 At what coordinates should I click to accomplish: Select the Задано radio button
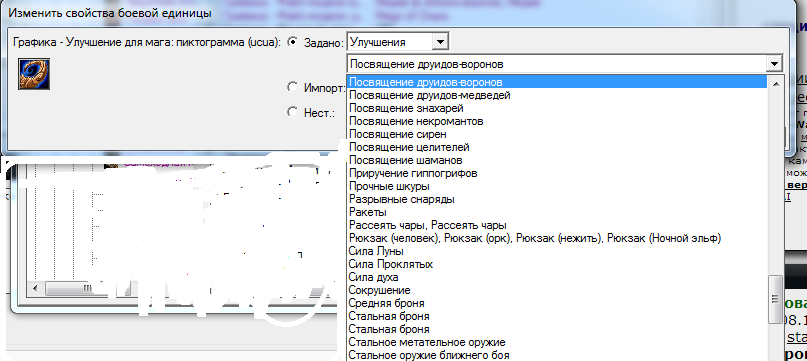(293, 42)
